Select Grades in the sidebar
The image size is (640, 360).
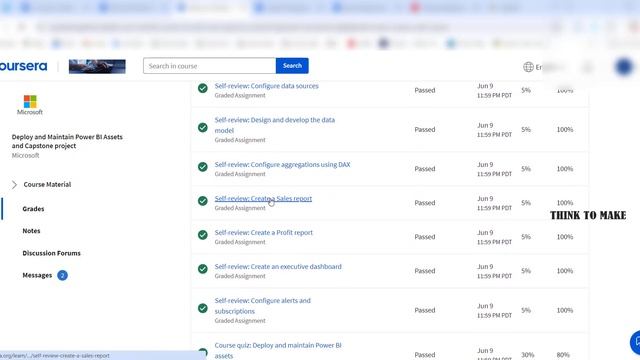click(33, 209)
